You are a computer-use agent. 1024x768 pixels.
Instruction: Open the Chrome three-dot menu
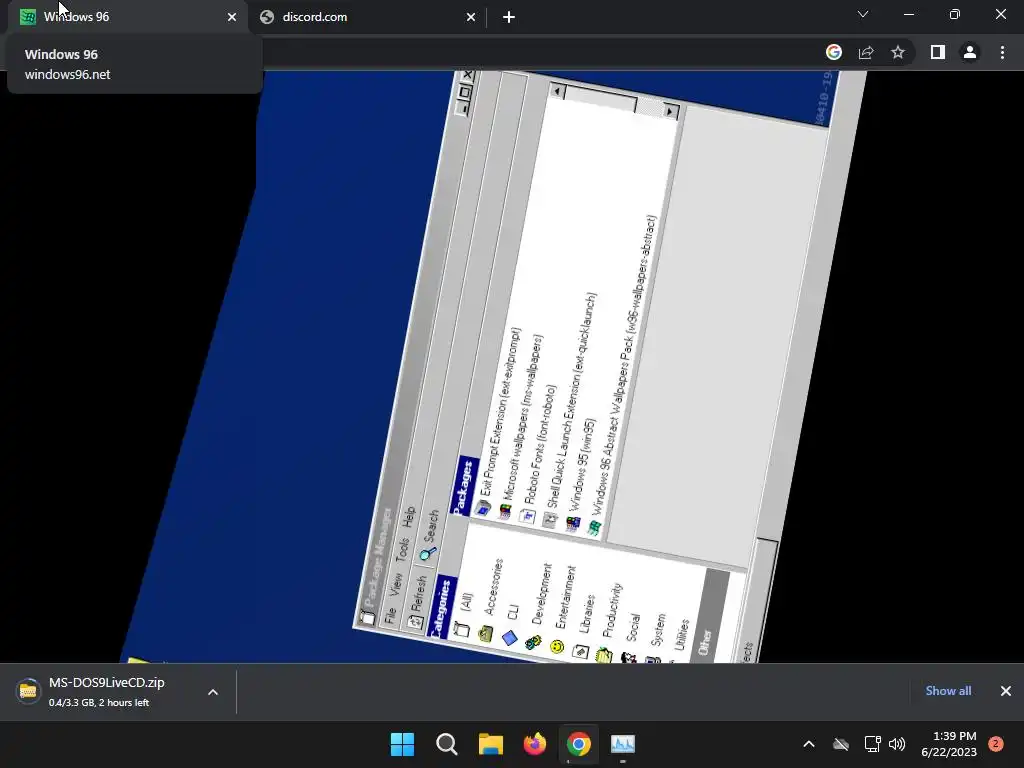click(x=1002, y=52)
